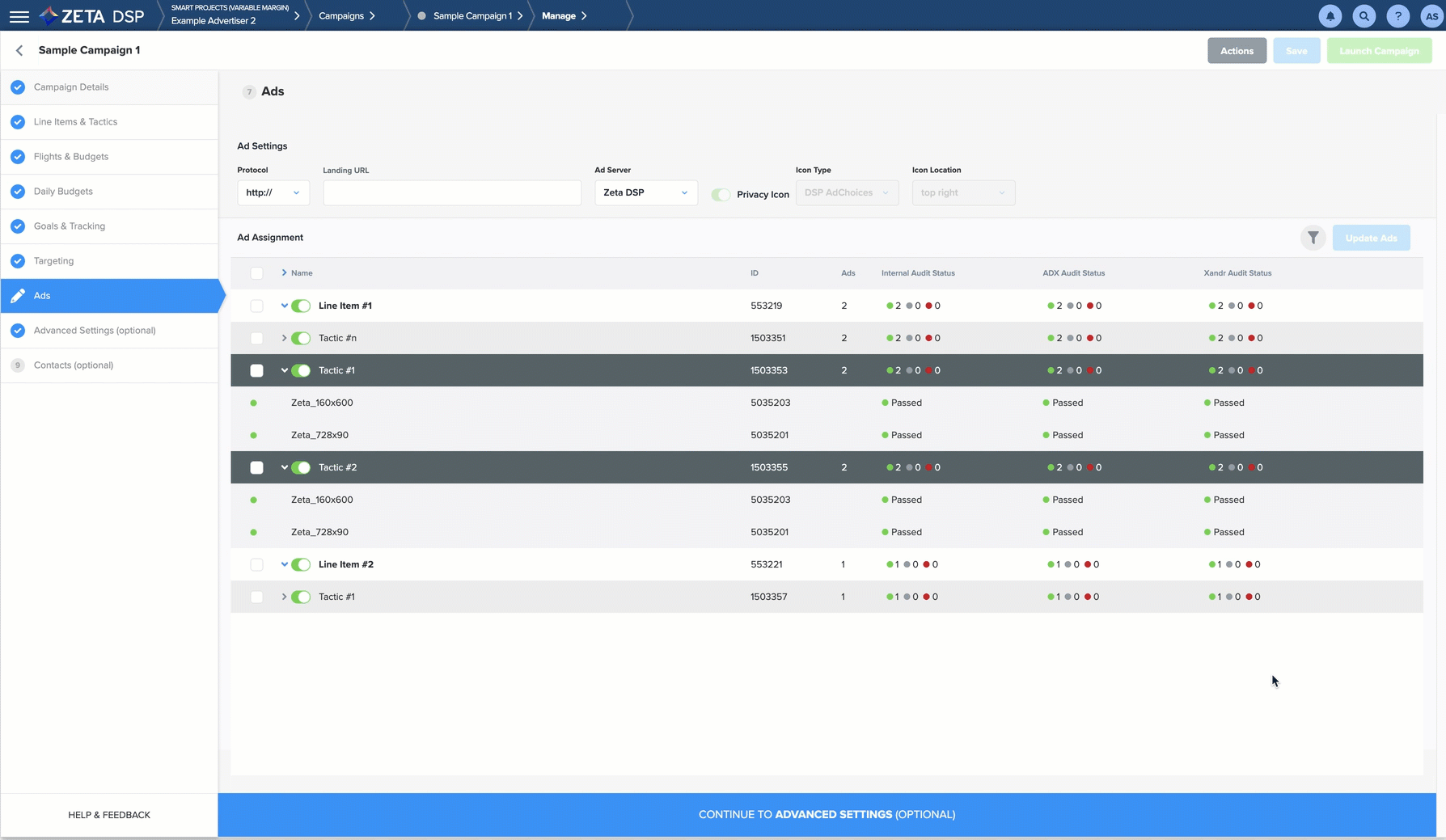Image resolution: width=1446 pixels, height=840 pixels.
Task: Click the Actions button
Action: (x=1237, y=51)
